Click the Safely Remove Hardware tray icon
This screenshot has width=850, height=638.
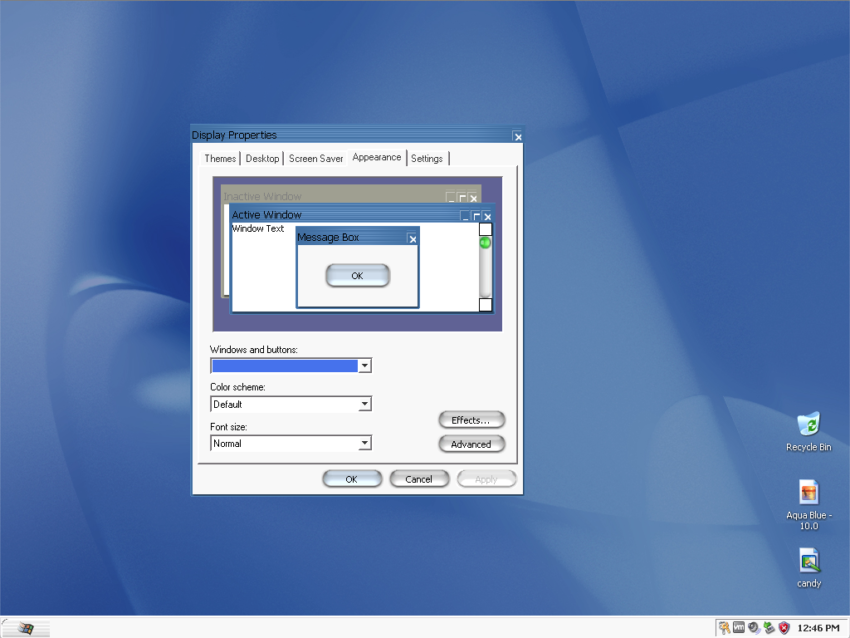[x=769, y=628]
